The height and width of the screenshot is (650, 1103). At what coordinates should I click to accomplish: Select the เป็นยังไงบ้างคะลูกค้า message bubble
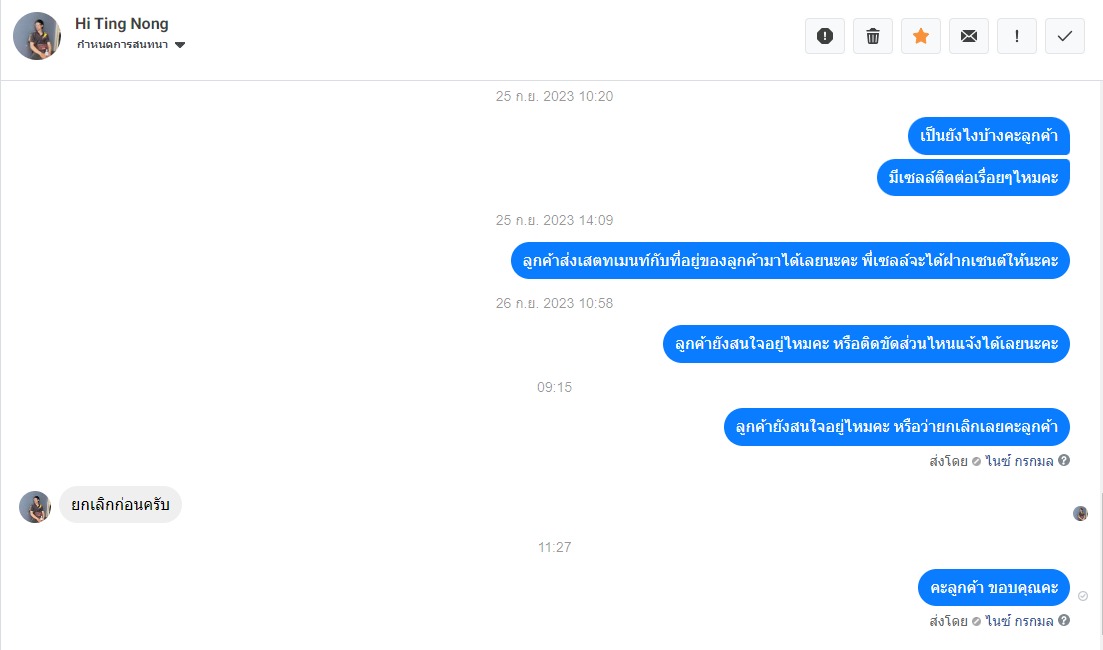(x=988, y=136)
